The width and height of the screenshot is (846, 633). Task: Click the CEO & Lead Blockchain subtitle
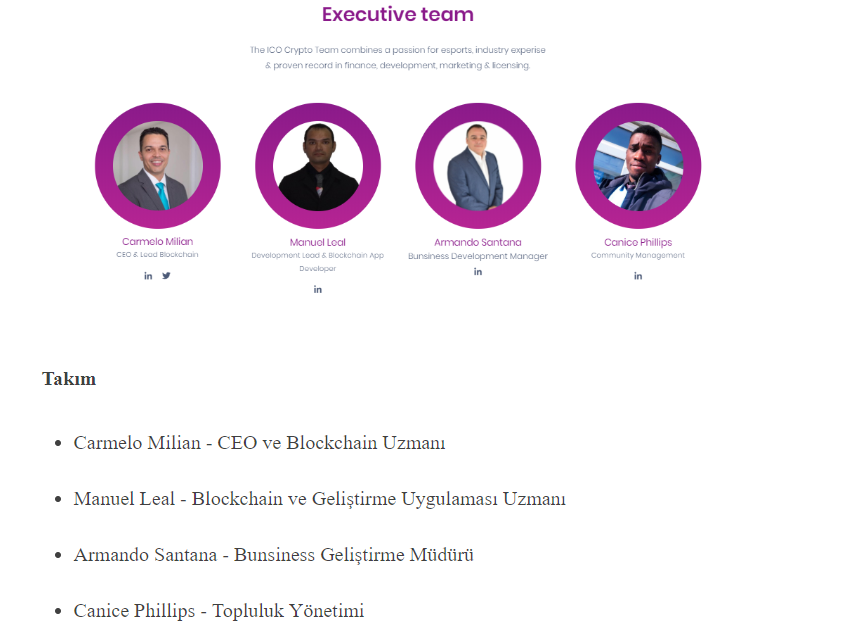point(158,255)
